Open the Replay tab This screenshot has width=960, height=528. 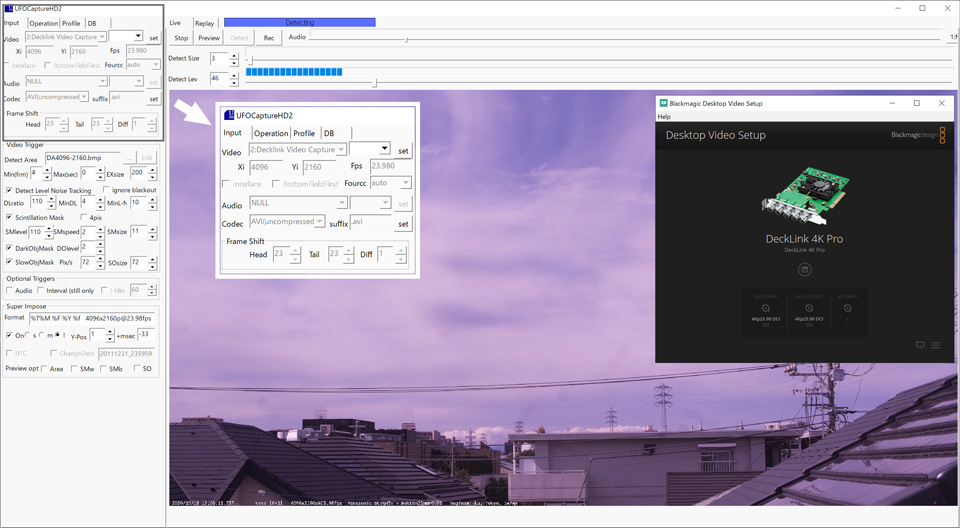click(x=204, y=23)
